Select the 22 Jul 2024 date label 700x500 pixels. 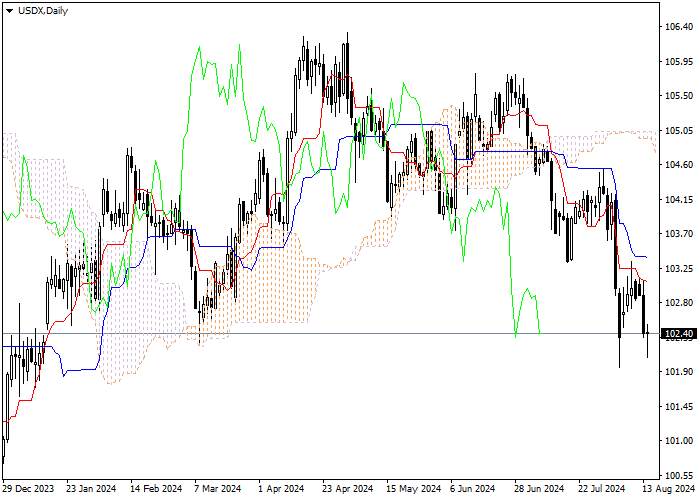click(602, 488)
